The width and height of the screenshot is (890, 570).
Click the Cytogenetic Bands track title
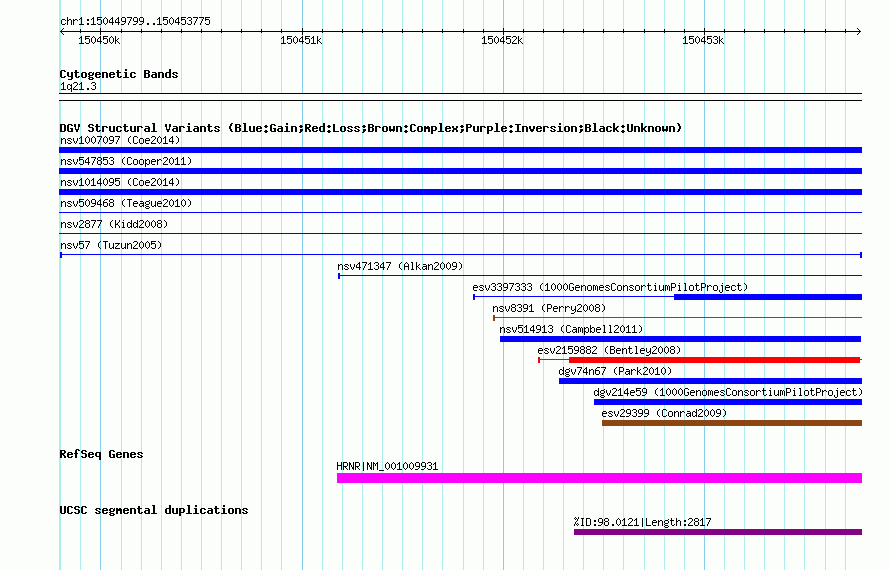click(x=119, y=74)
